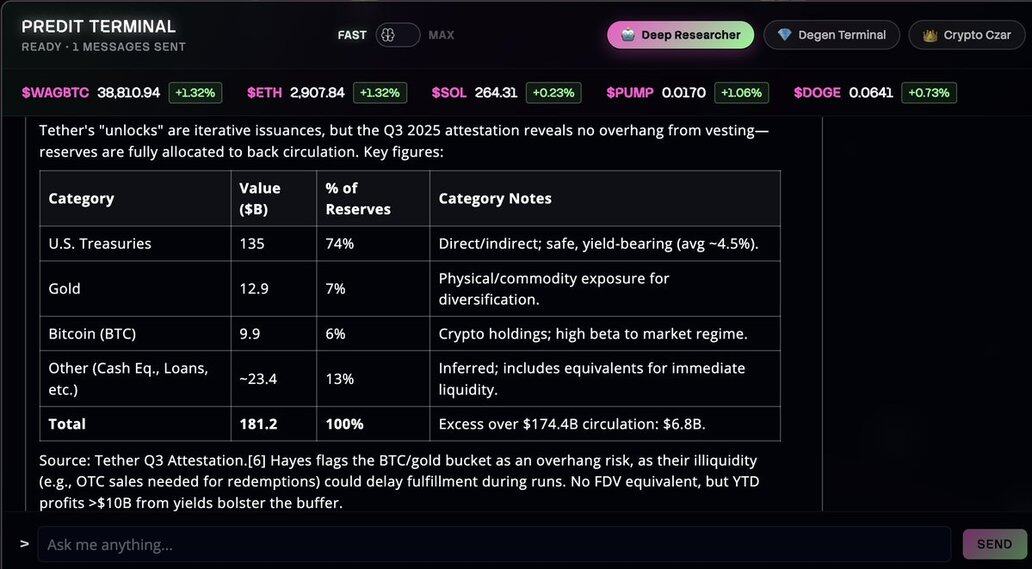Toggle the brain switch between FAST and MAX

pyautogui.click(x=397, y=35)
